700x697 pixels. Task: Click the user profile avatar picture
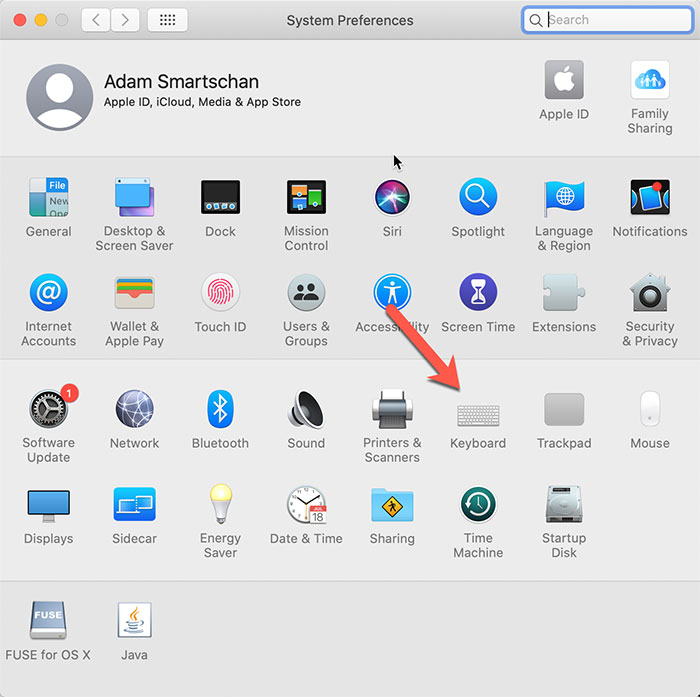[x=59, y=97]
